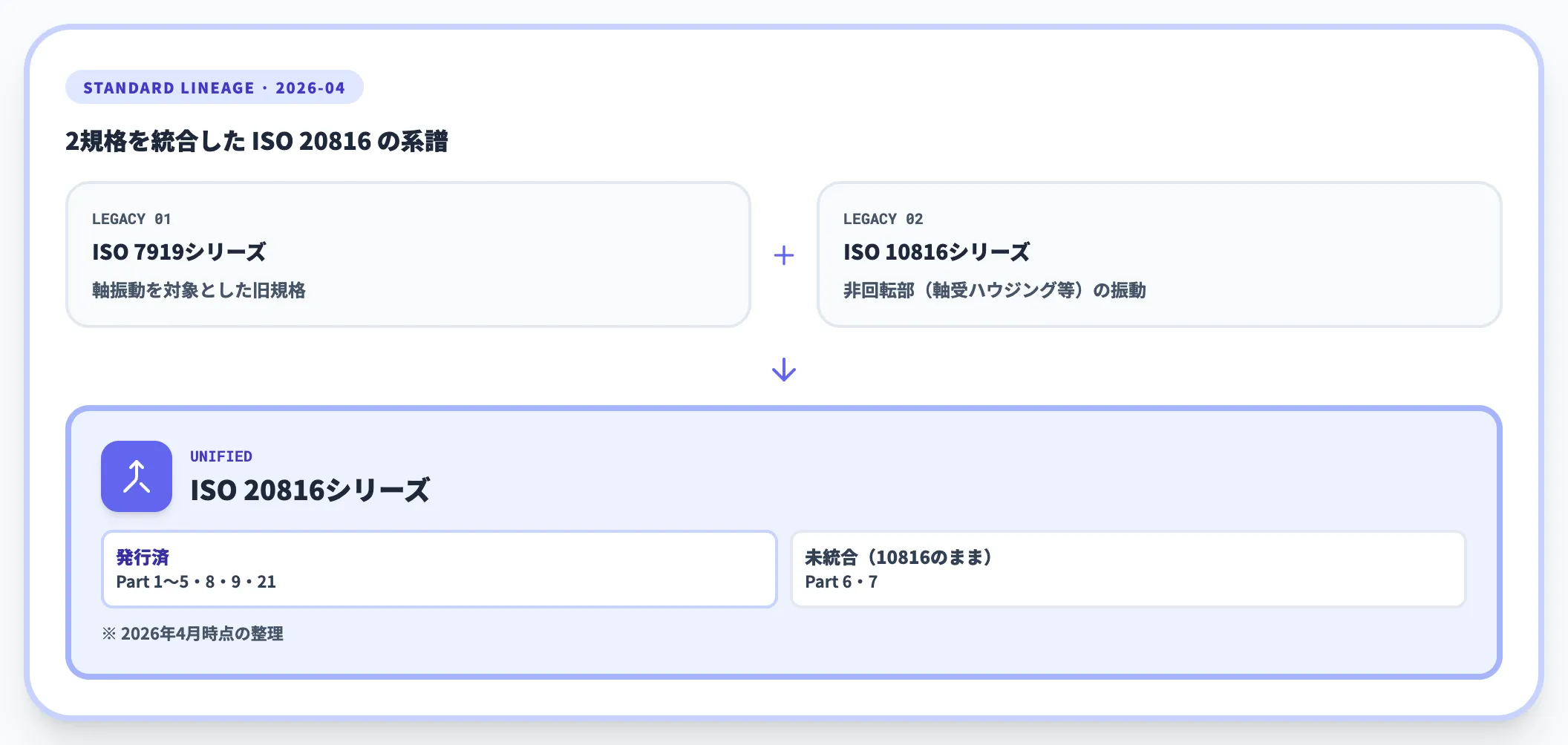Click the Part 6・7 entry
This screenshot has height=745, width=1568.
840,582
